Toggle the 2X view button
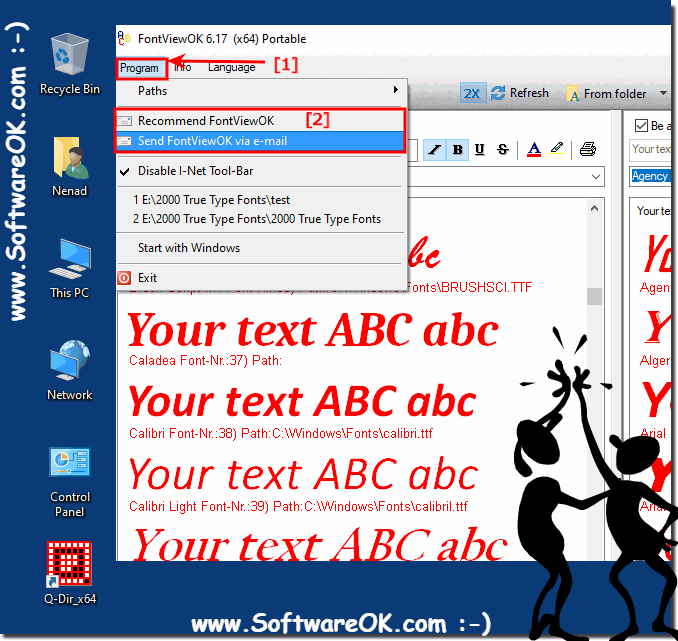 tap(472, 93)
